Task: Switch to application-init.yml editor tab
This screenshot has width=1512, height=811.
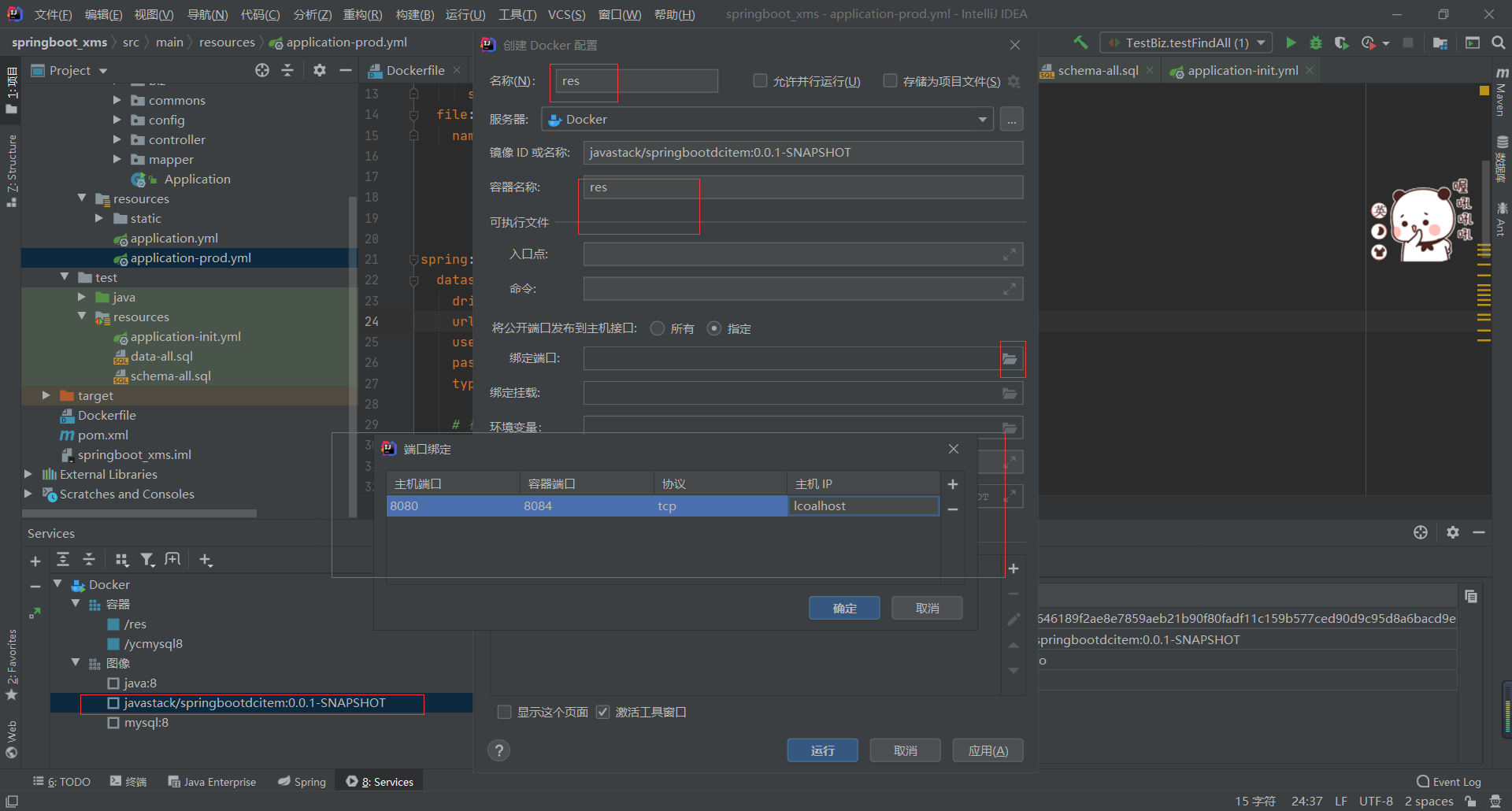Action: pyautogui.click(x=1243, y=70)
